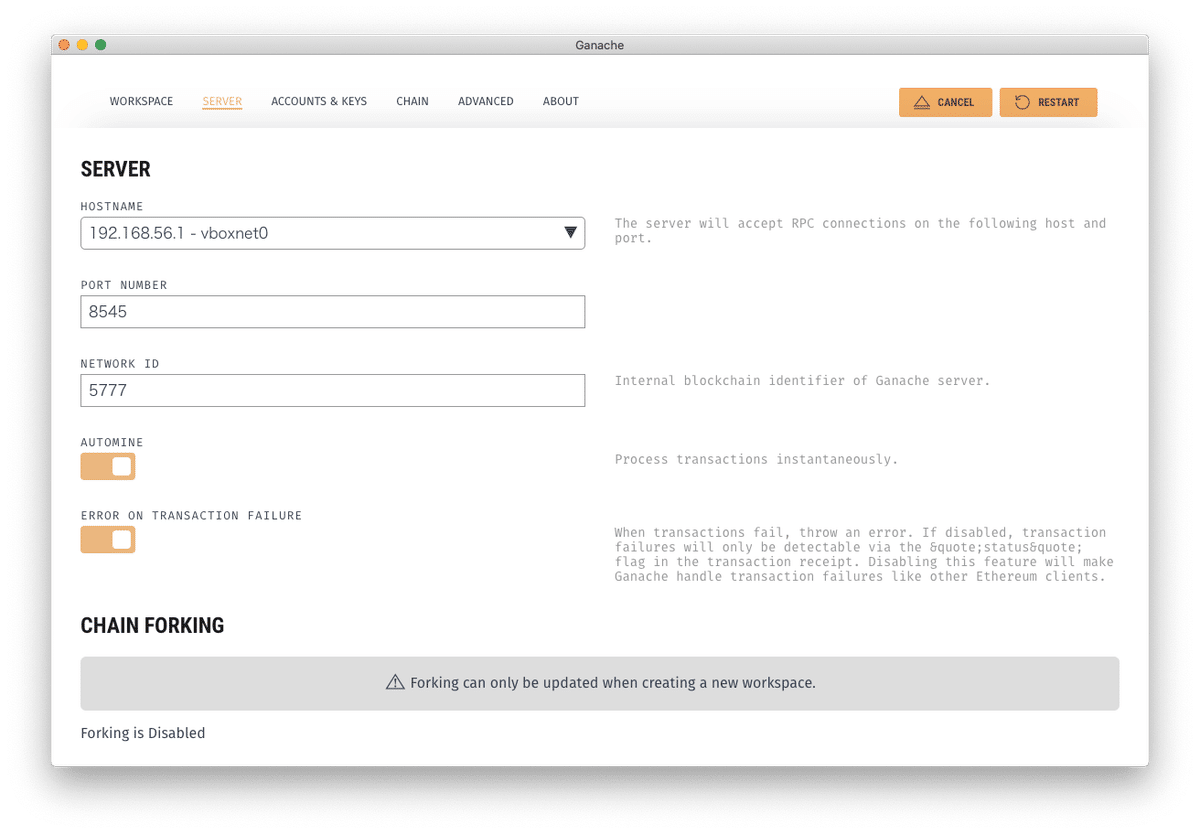Open the Advanced tab

coord(486,101)
